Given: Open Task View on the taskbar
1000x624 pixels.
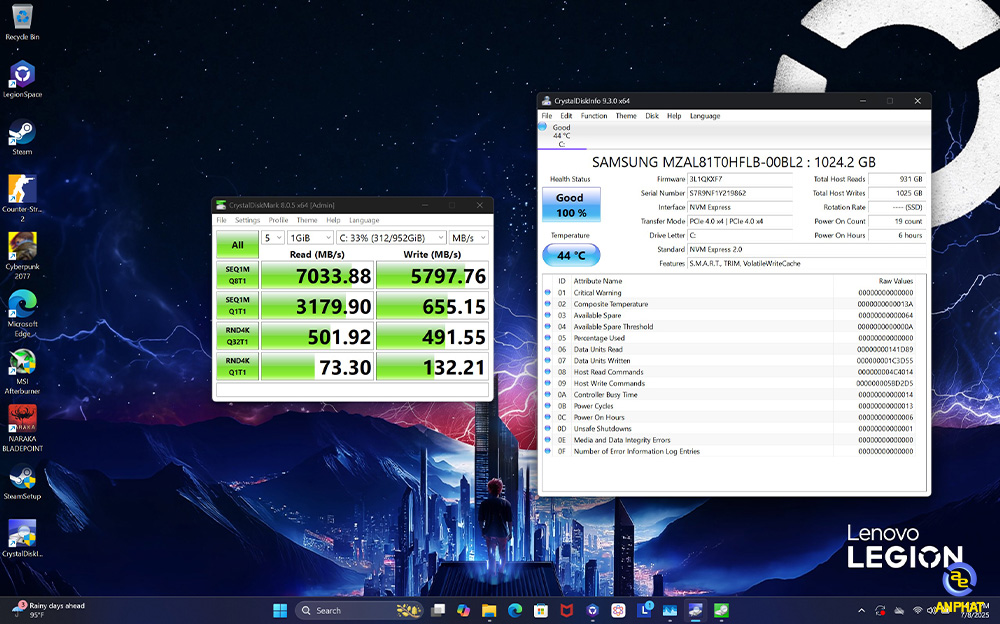Looking at the screenshot, I should 438,611.
